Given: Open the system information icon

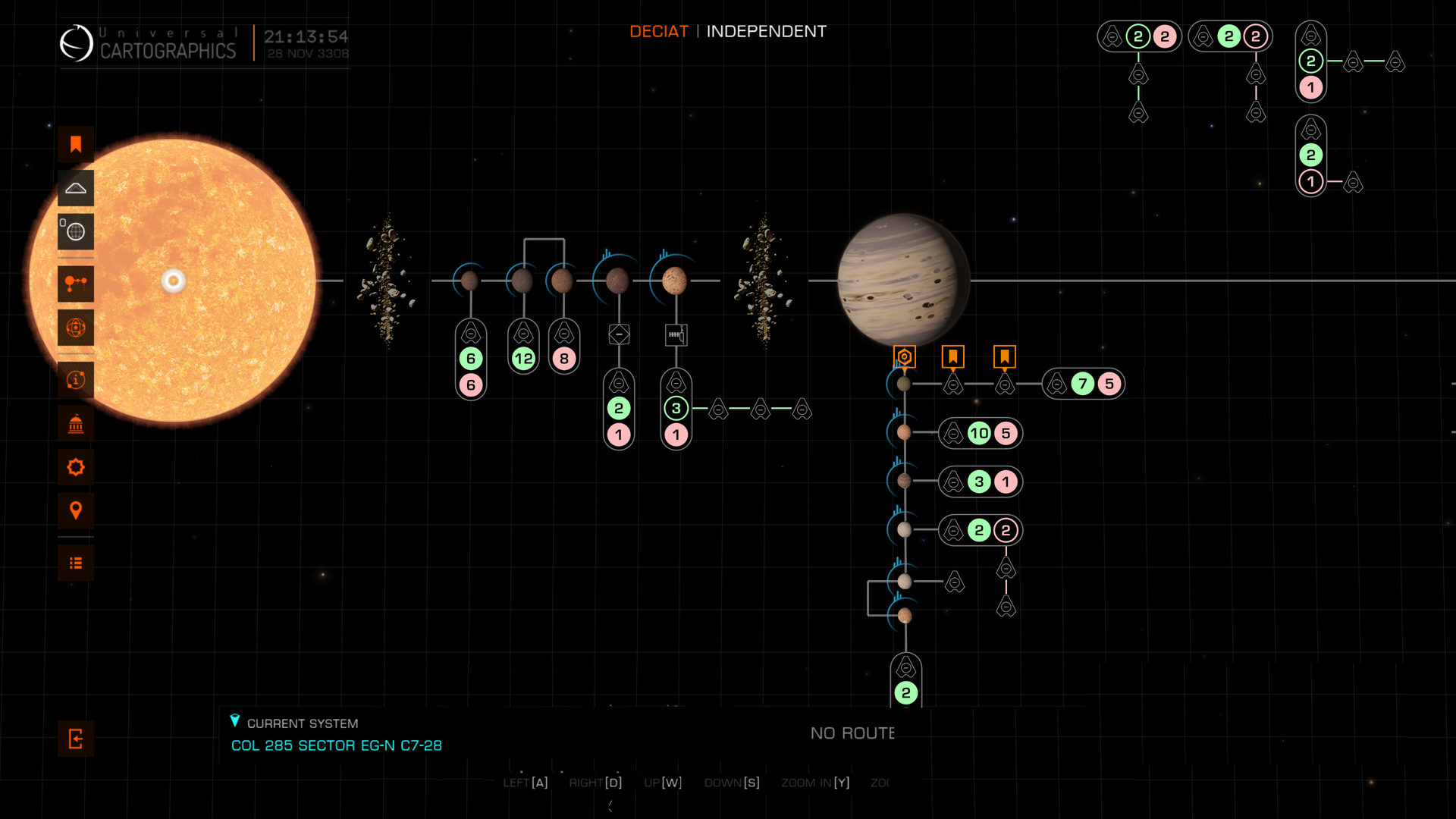Looking at the screenshot, I should 76,379.
